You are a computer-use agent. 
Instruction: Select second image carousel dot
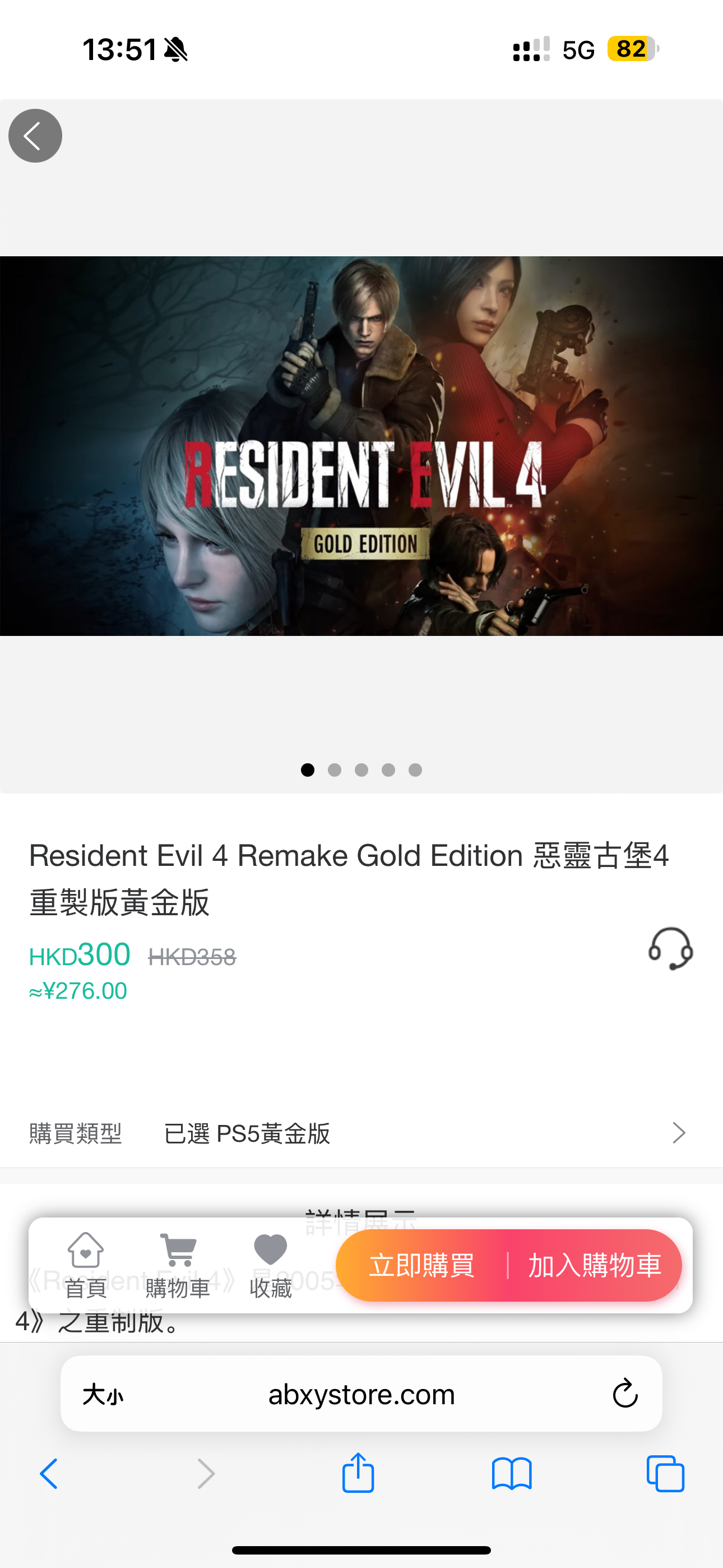click(x=335, y=770)
